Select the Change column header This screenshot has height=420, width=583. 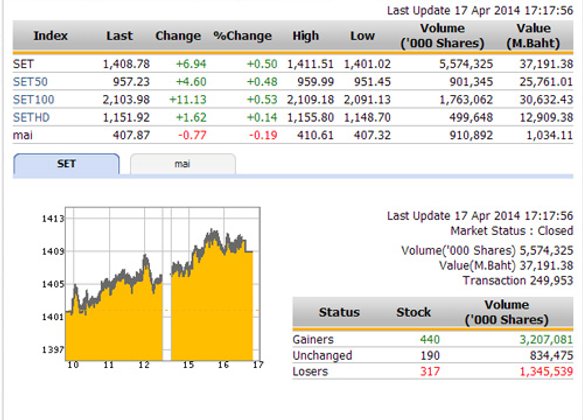[x=178, y=36]
